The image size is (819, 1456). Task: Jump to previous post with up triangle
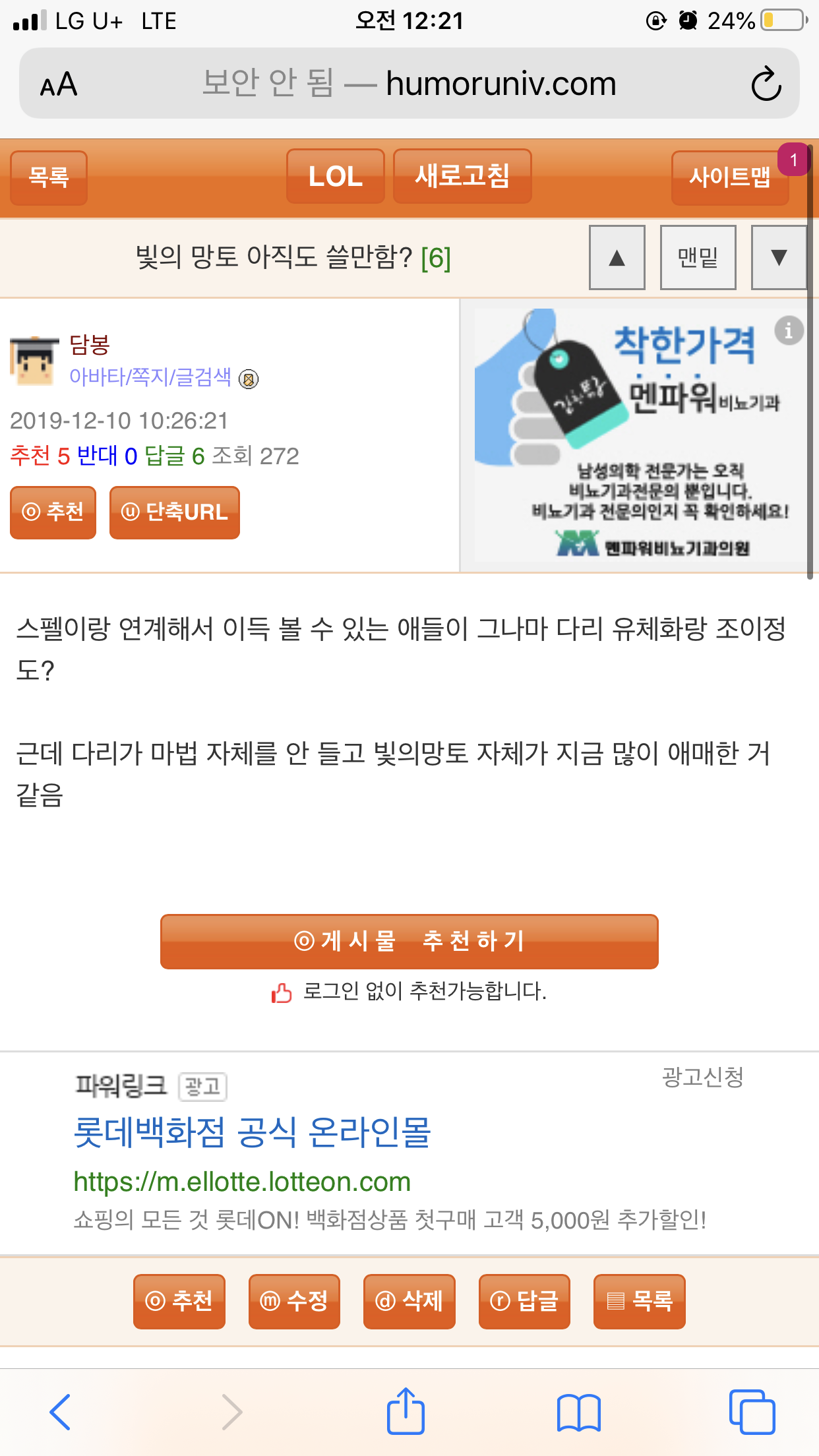pos(617,257)
